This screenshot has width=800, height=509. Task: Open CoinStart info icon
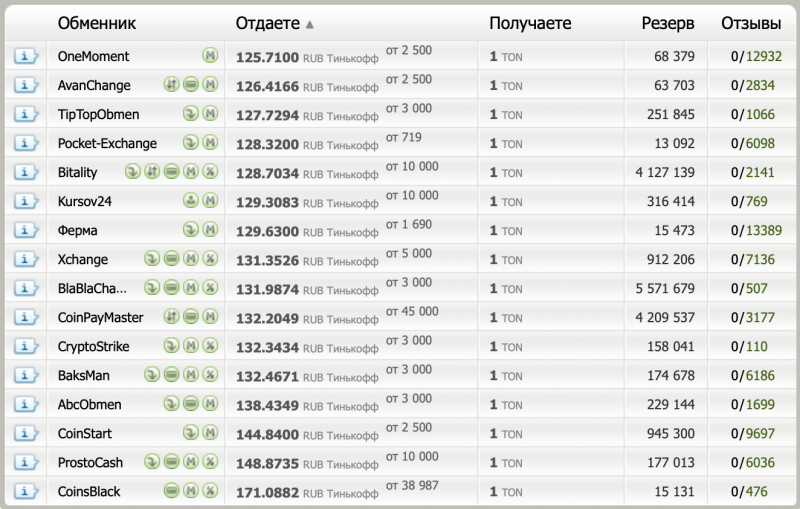(26, 434)
